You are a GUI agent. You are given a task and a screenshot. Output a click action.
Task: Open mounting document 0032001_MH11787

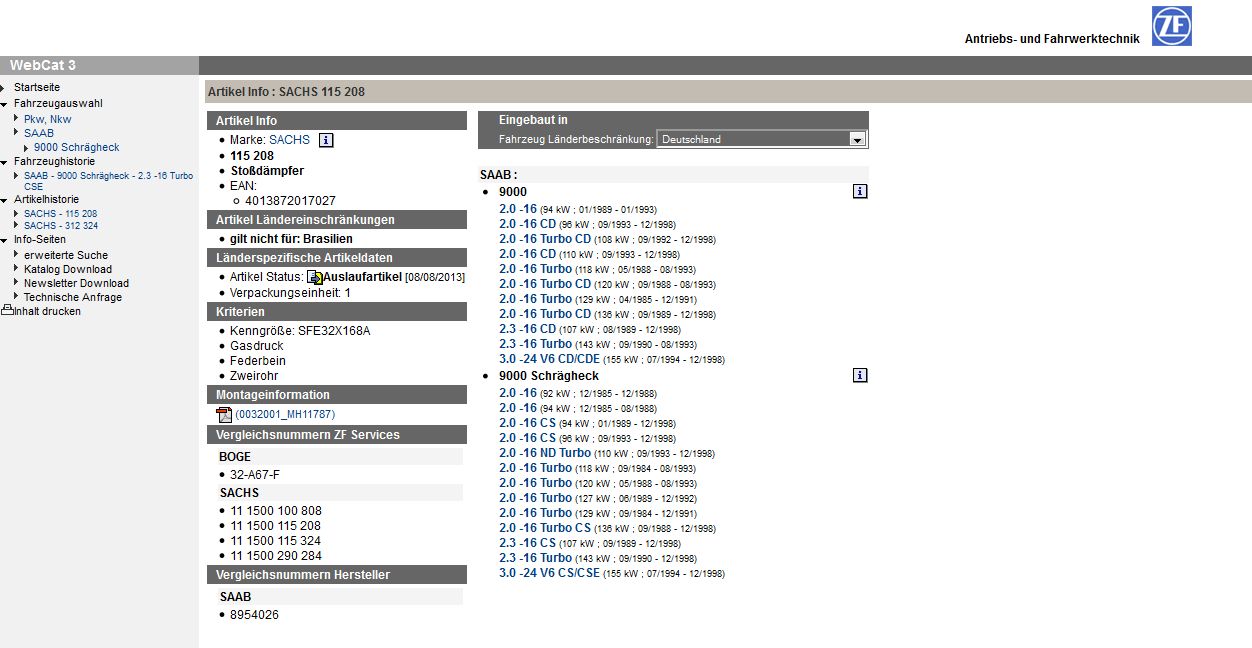coord(285,414)
